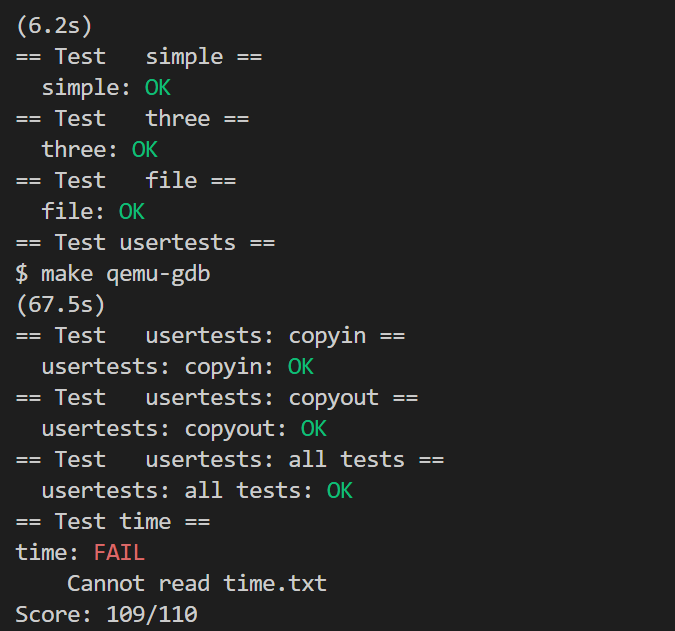Image resolution: width=675 pixels, height=631 pixels.
Task: Click the '== Test simple ==' header
Action: (x=139, y=57)
